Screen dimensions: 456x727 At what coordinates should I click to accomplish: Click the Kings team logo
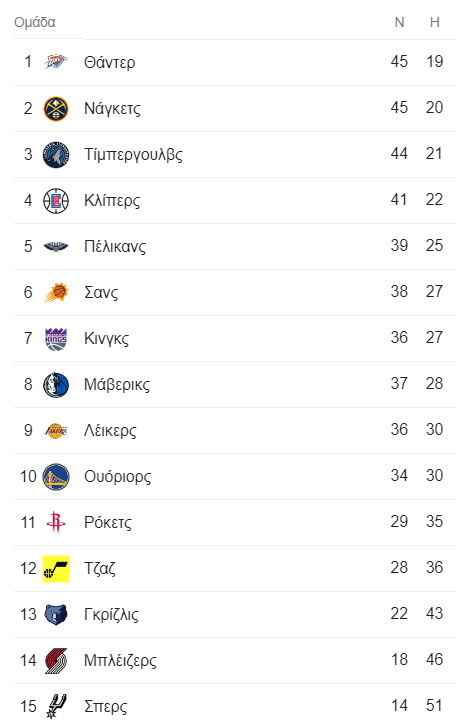(56, 338)
